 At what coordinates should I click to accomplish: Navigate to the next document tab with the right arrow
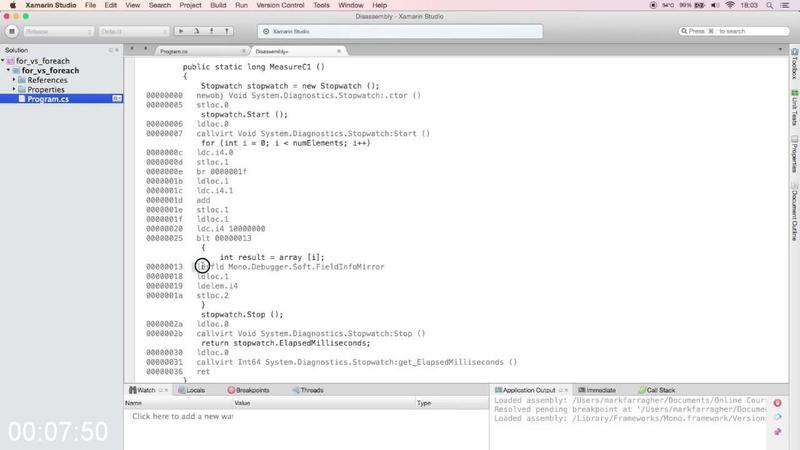tap(145, 49)
